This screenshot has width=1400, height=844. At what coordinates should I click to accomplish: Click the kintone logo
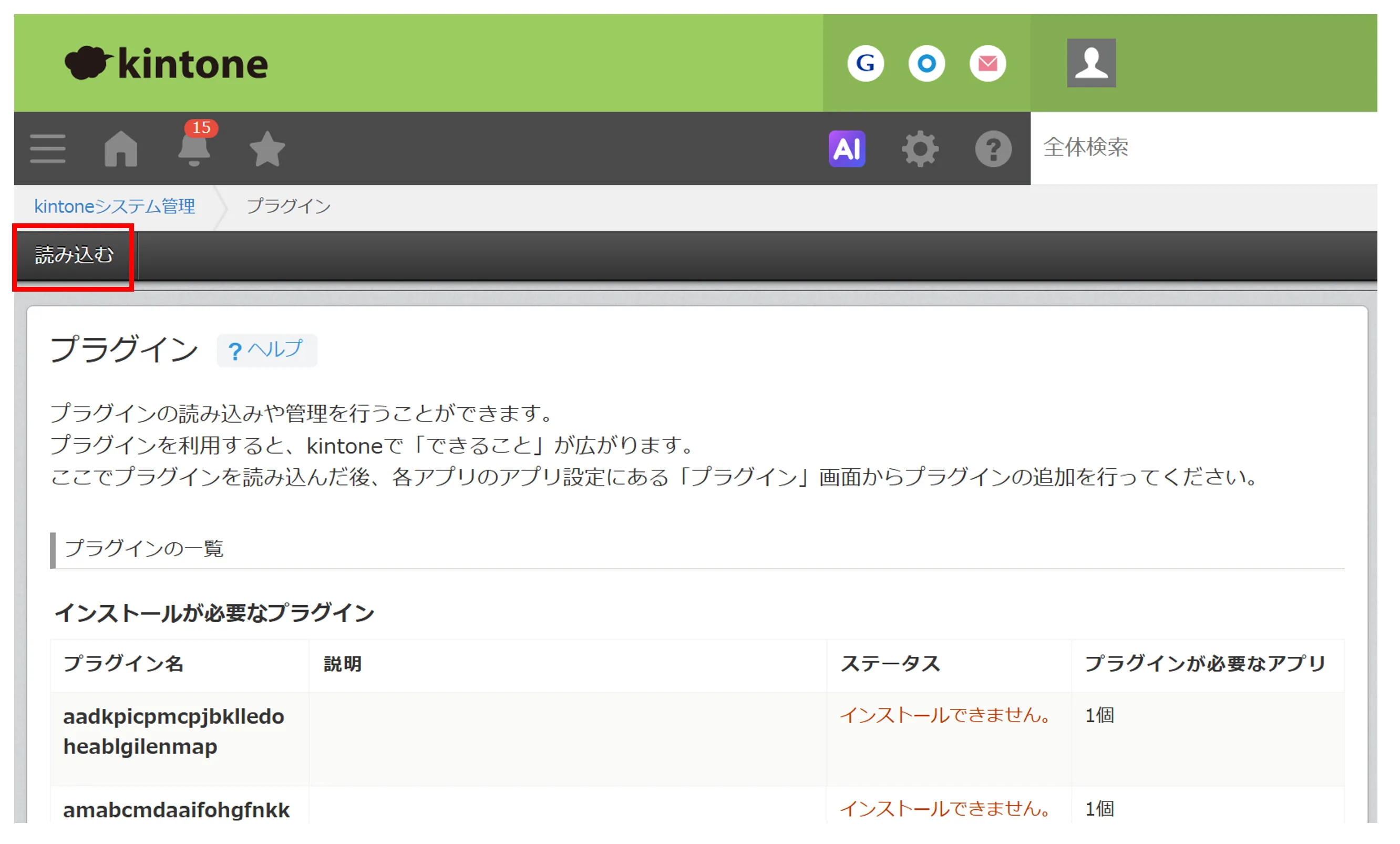(x=166, y=63)
